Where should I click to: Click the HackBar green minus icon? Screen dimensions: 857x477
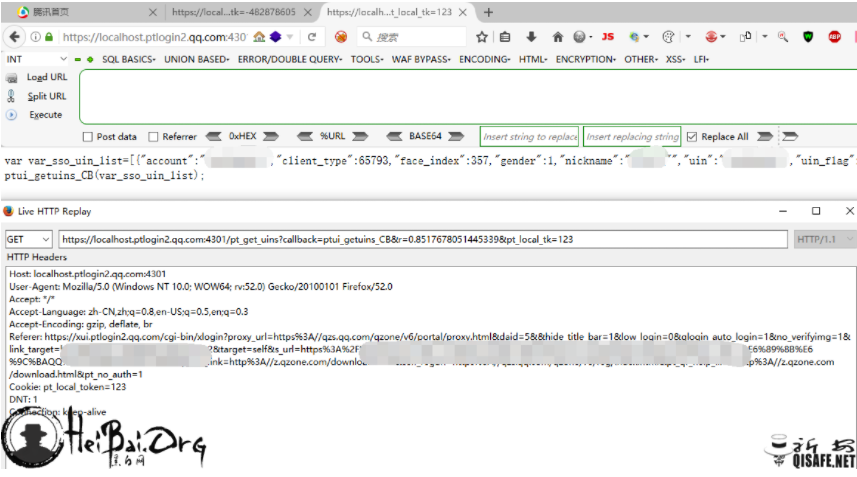click(78, 60)
